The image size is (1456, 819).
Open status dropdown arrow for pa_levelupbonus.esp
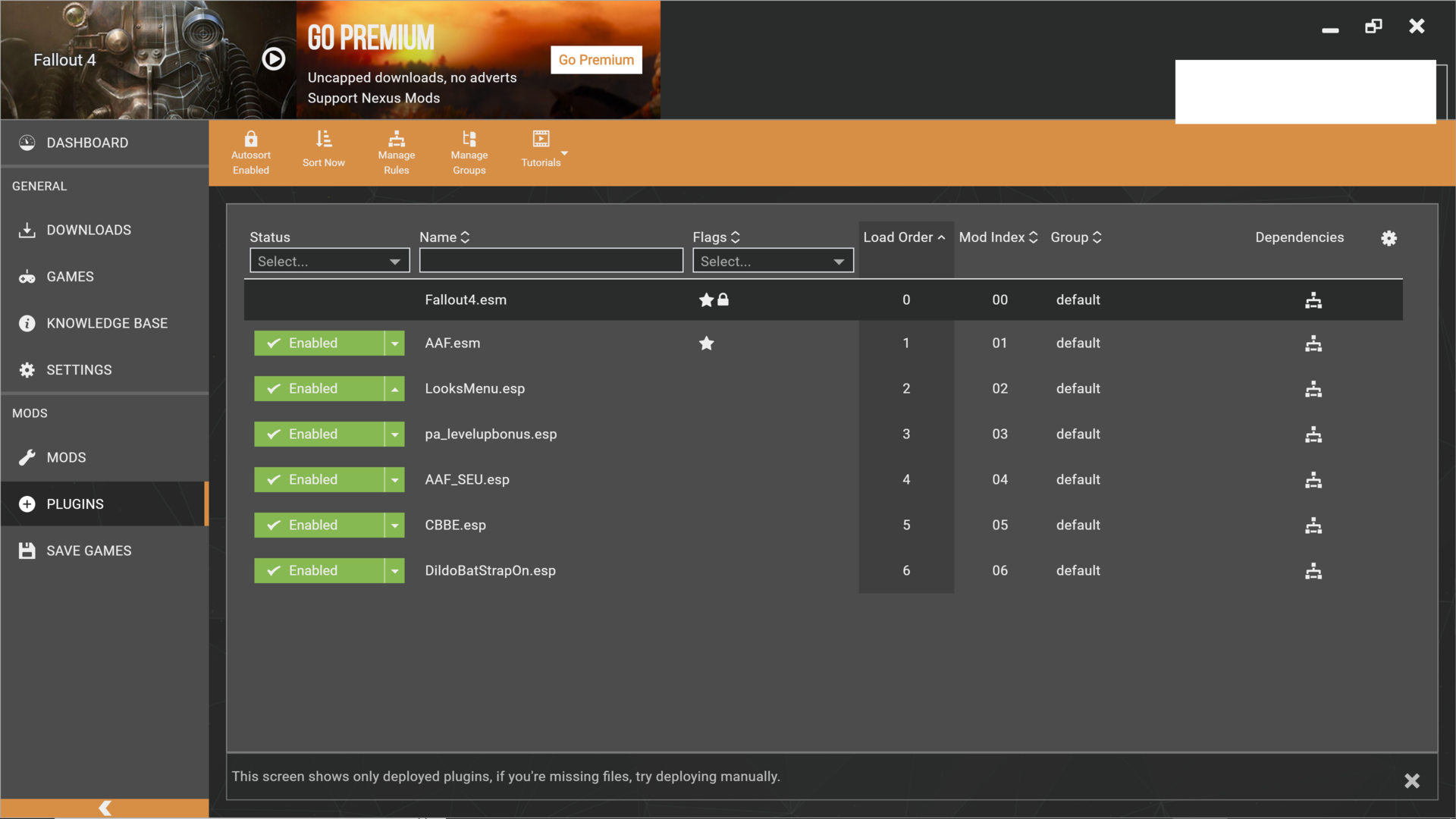coord(394,434)
